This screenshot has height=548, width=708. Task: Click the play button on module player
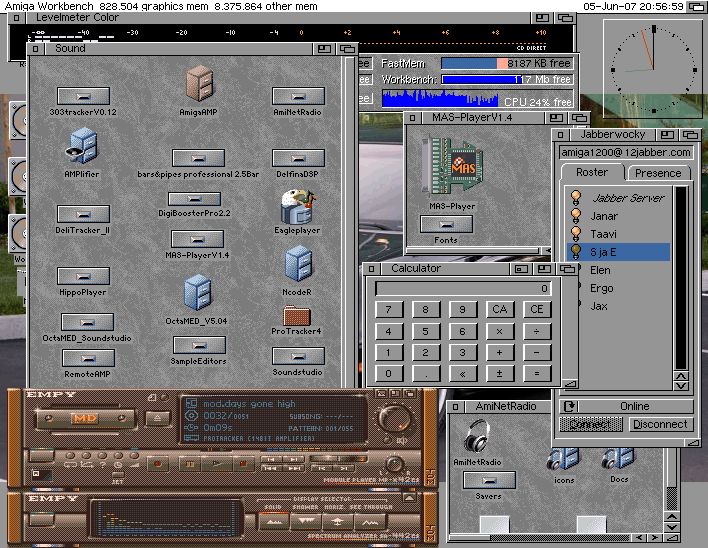coord(217,464)
